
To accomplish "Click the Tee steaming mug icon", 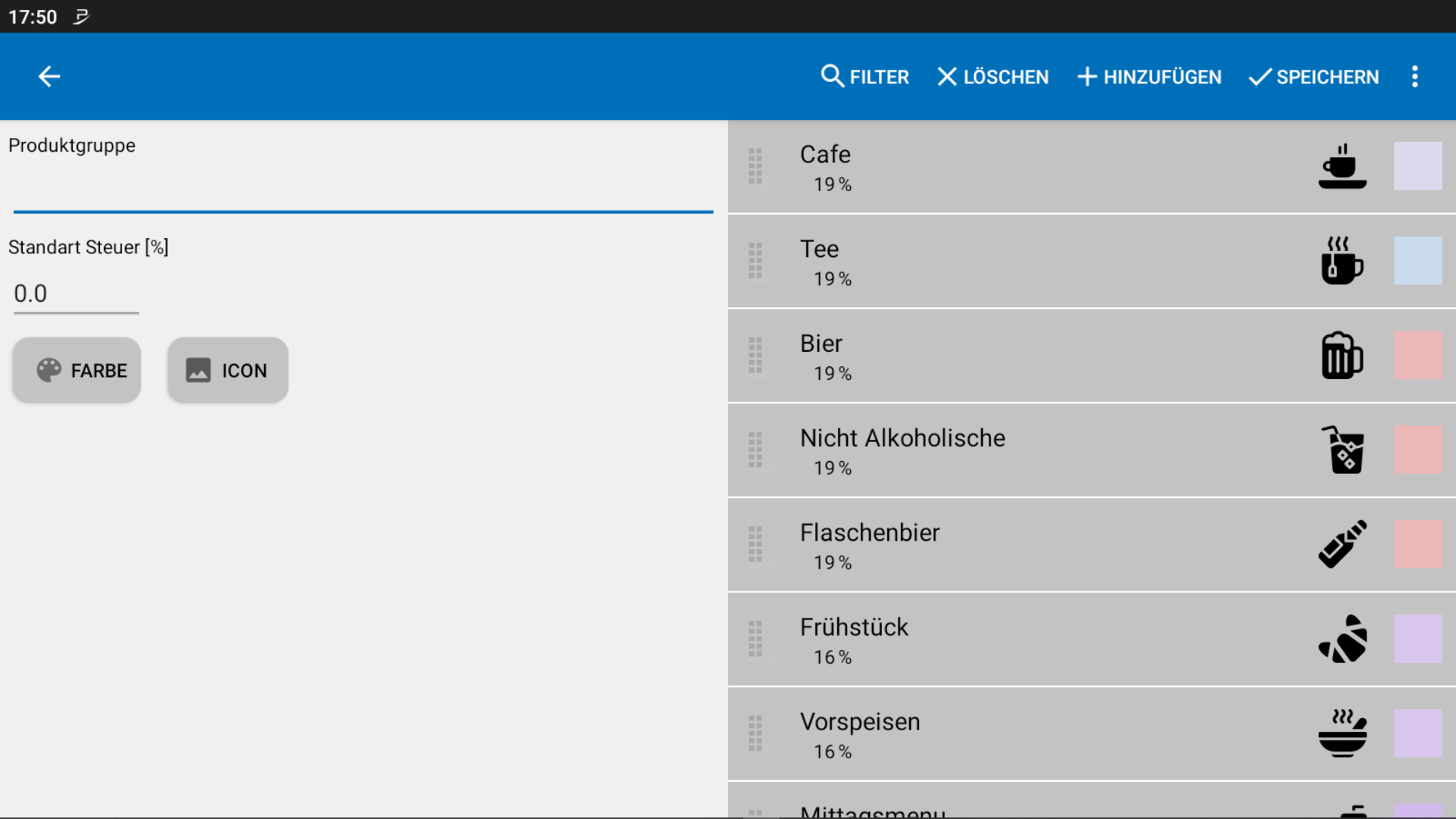I will (x=1343, y=261).
